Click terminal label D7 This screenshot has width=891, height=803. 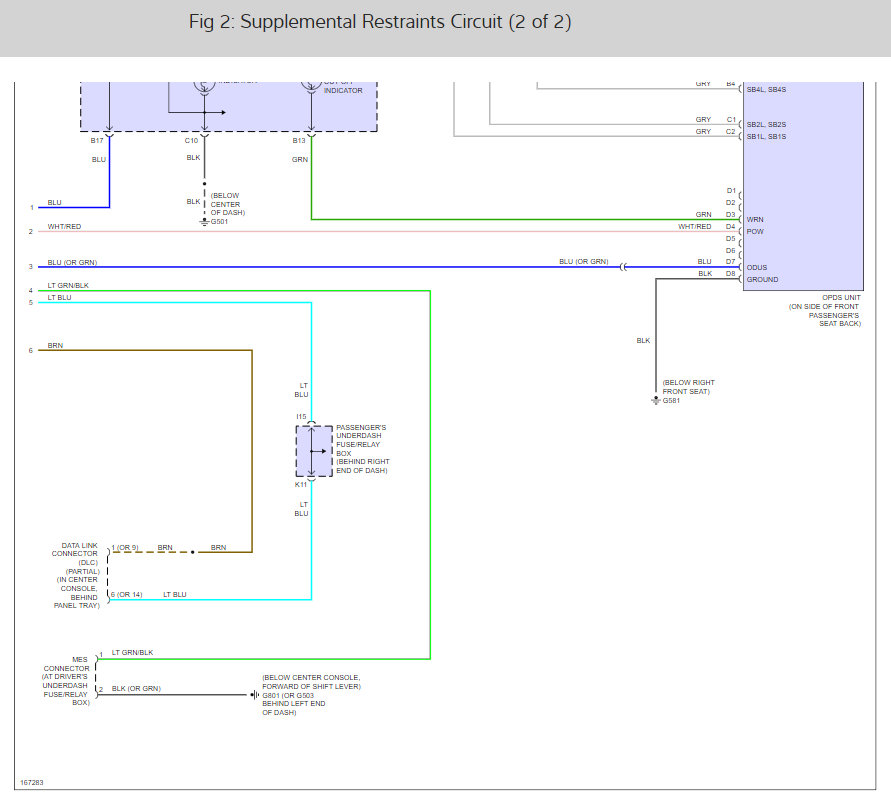[x=731, y=261]
